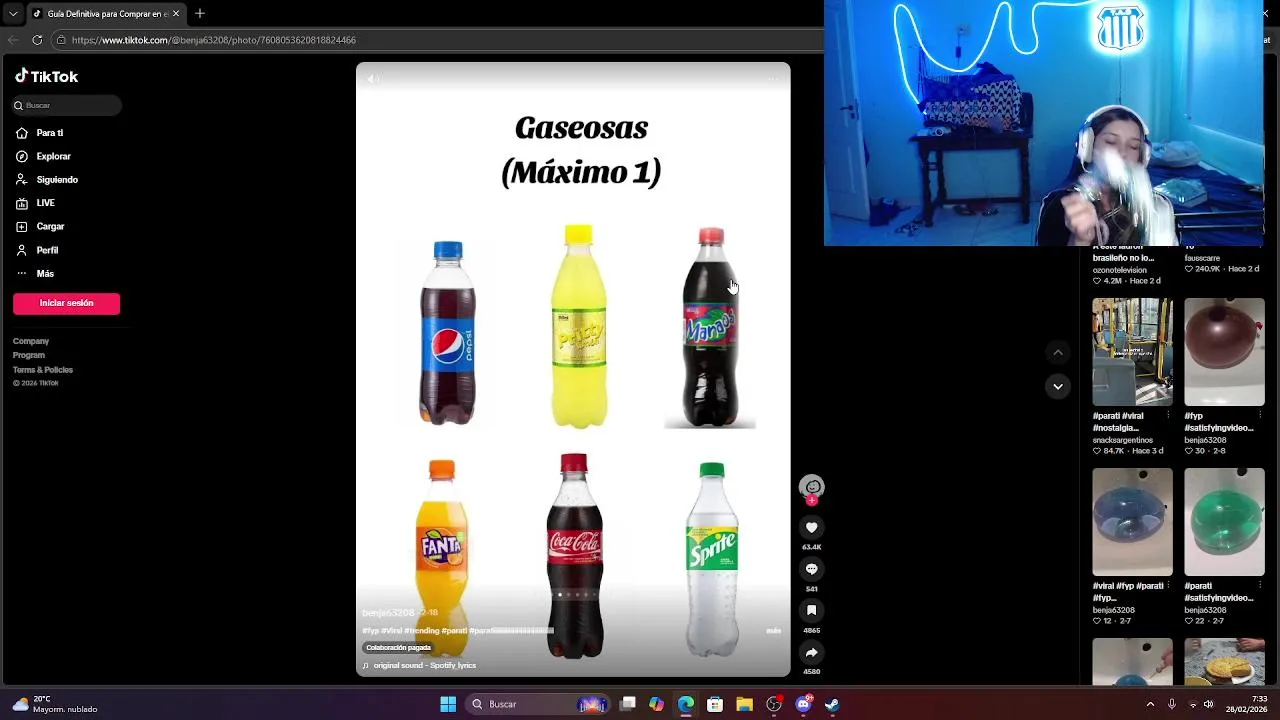Open the #fyp chocolate ball video thumbnail

(x=1224, y=352)
